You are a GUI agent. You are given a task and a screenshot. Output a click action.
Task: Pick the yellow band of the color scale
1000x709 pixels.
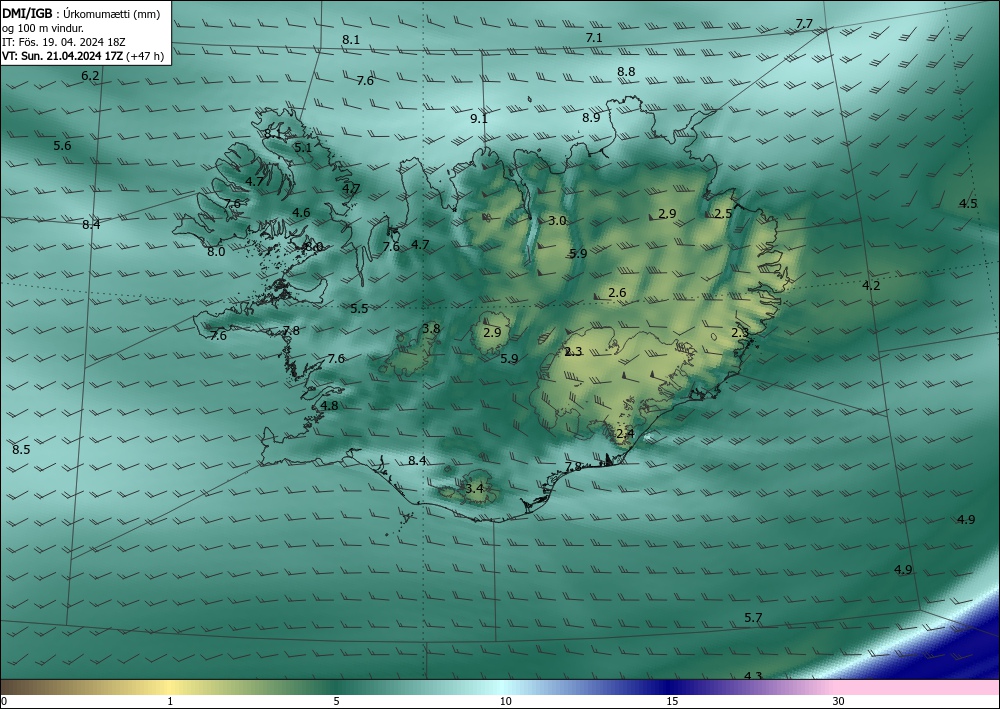click(167, 687)
